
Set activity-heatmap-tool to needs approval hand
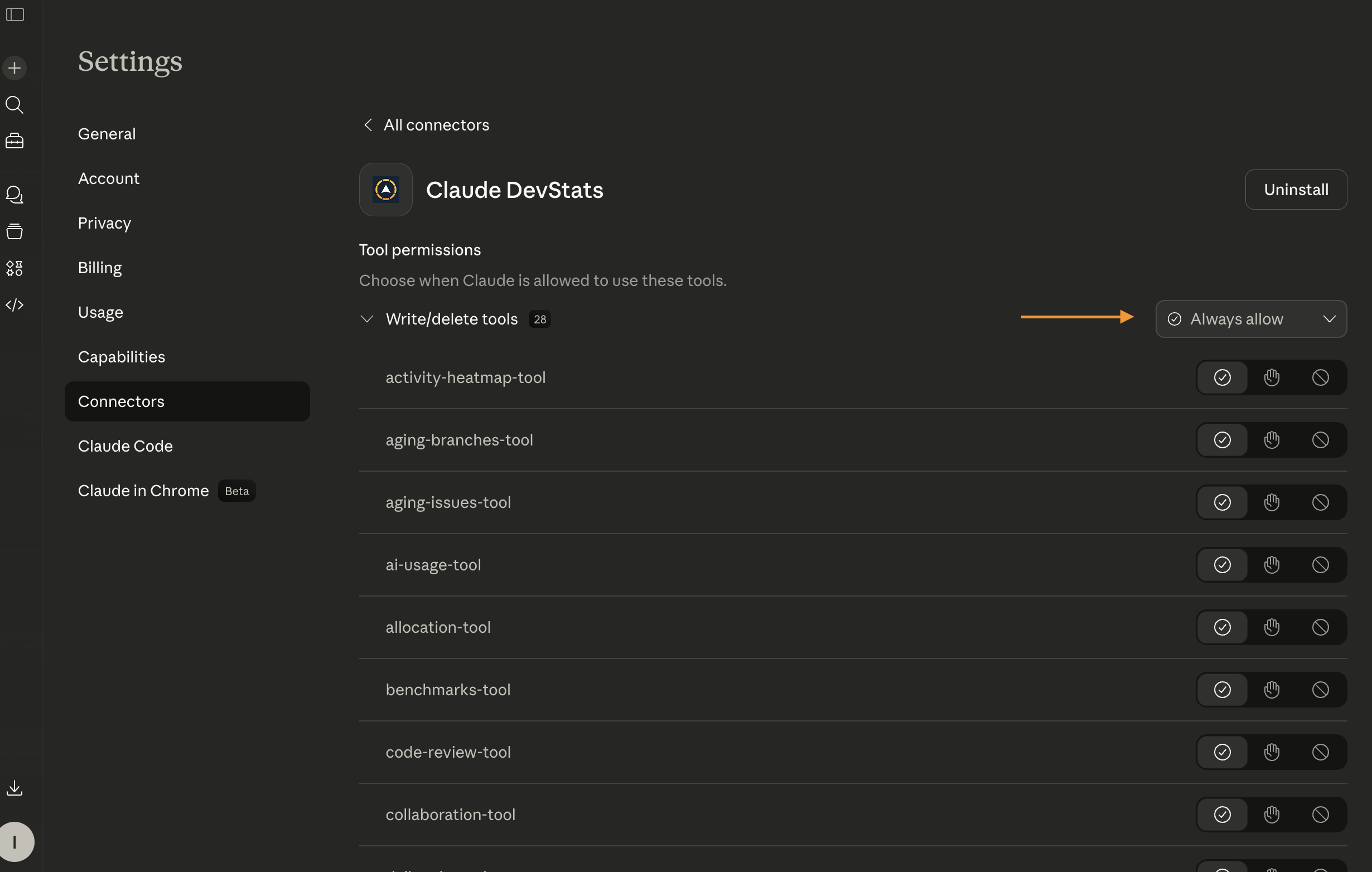pos(1272,377)
